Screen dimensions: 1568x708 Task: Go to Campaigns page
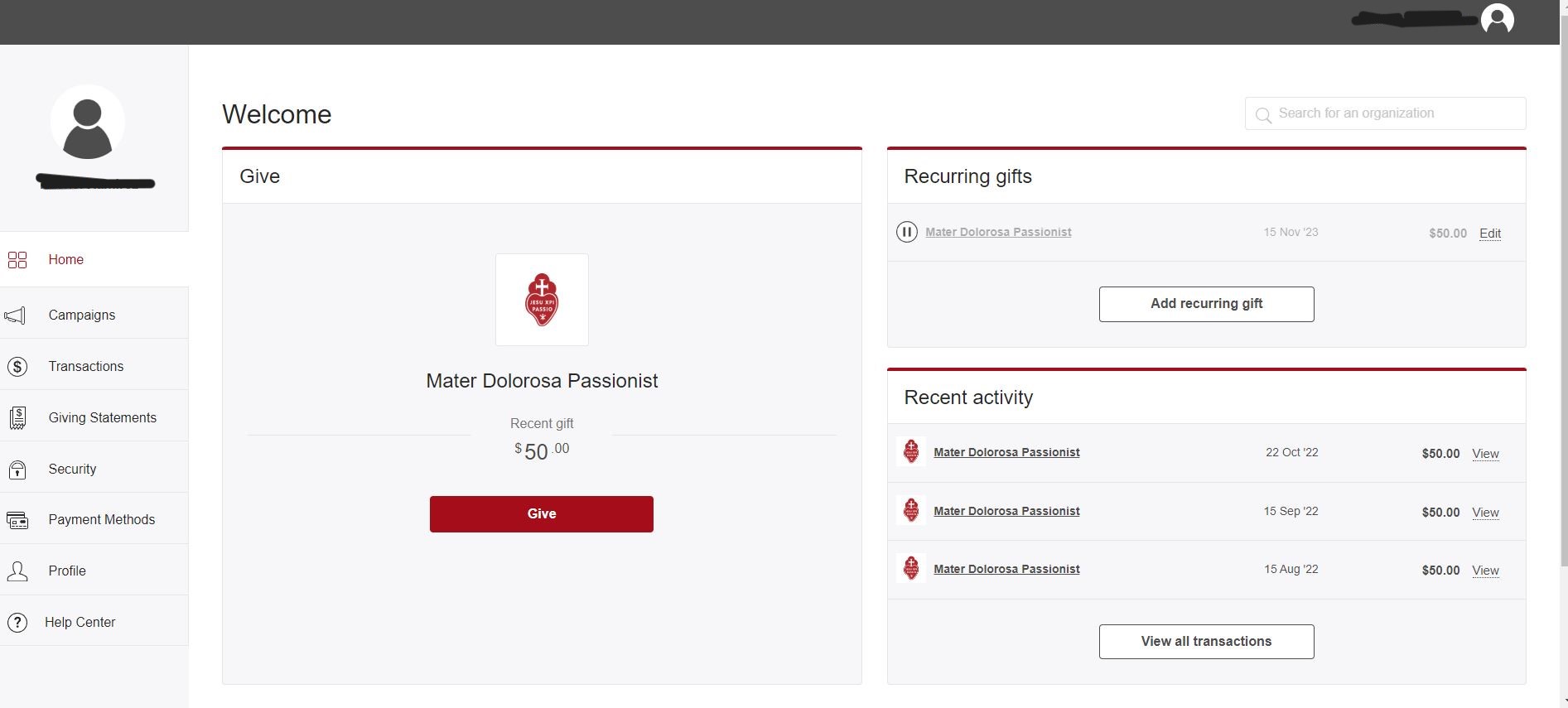point(94,315)
